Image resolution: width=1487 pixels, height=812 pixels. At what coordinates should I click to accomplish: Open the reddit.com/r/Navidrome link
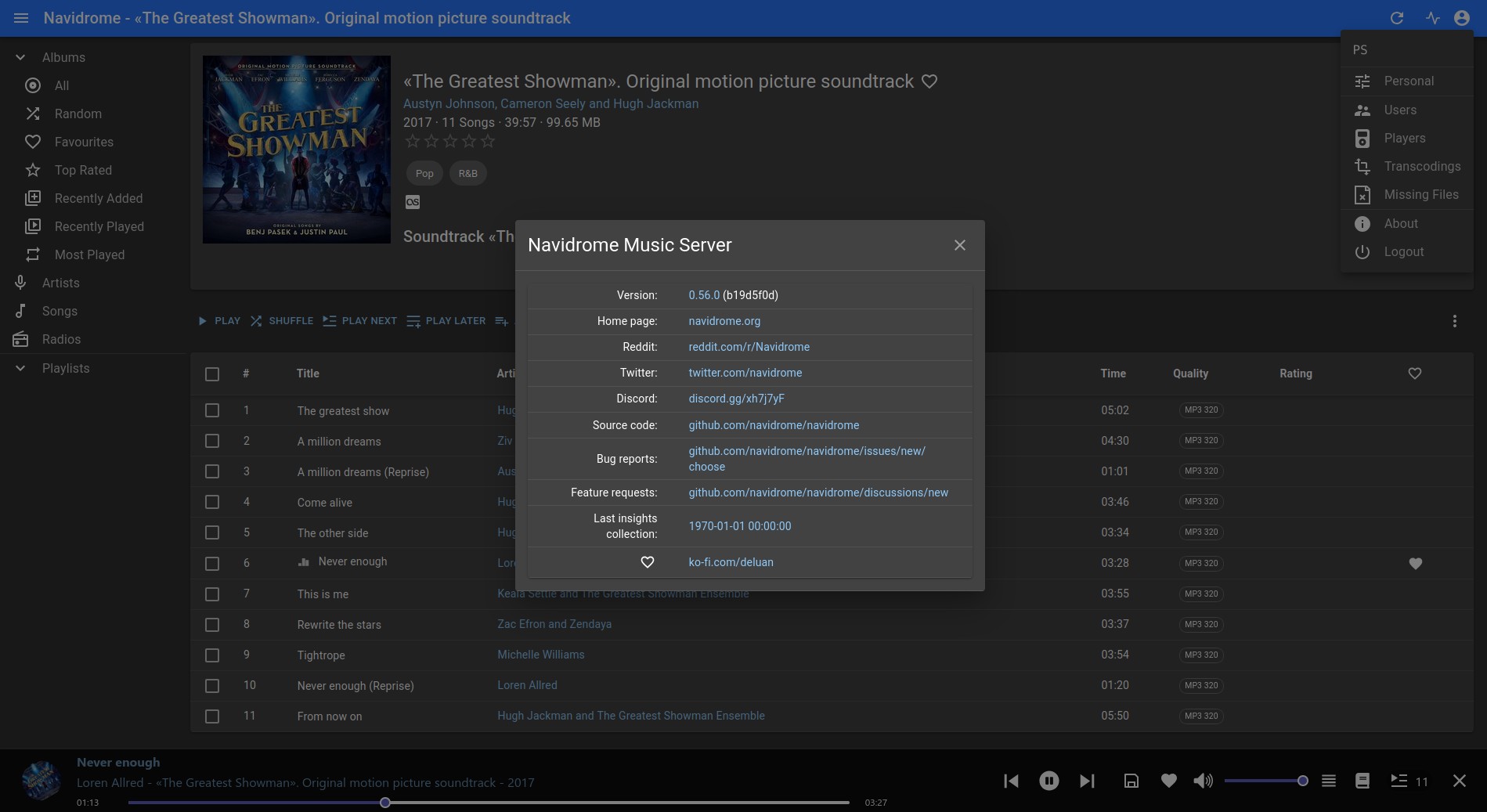pyautogui.click(x=749, y=347)
